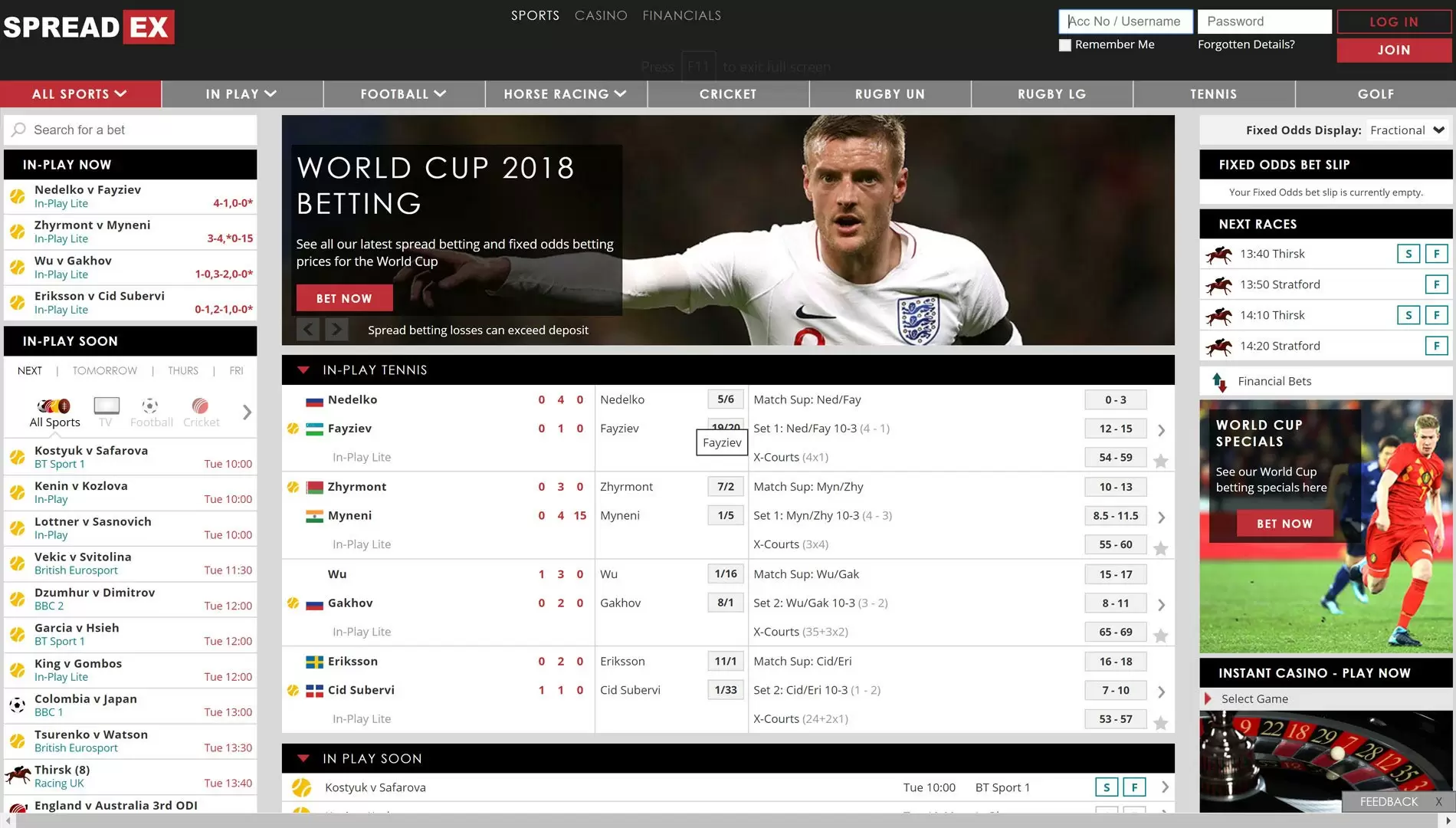Click the Gakhov 8/1 odds button
This screenshot has height=828, width=1456.
(726, 603)
